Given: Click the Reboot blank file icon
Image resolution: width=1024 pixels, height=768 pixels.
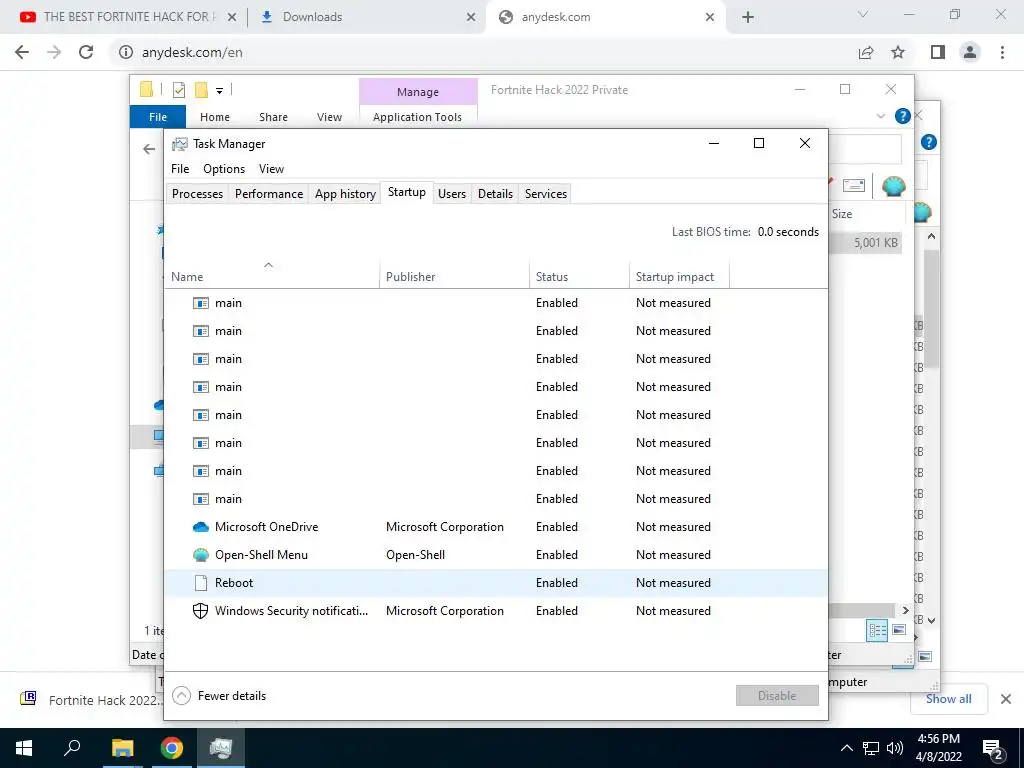Looking at the screenshot, I should (x=200, y=583).
